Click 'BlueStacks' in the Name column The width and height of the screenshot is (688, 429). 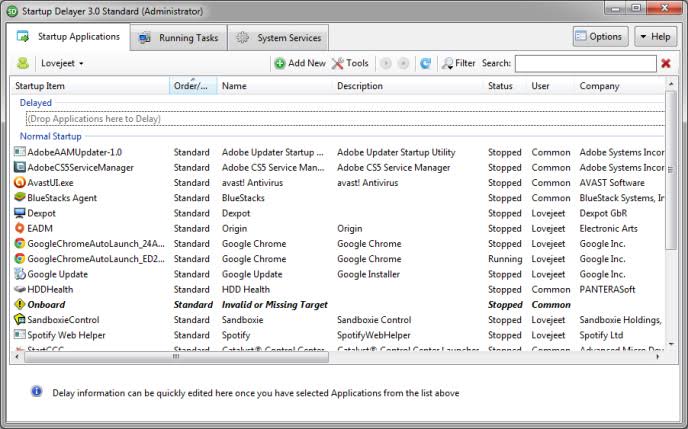[x=243, y=198]
